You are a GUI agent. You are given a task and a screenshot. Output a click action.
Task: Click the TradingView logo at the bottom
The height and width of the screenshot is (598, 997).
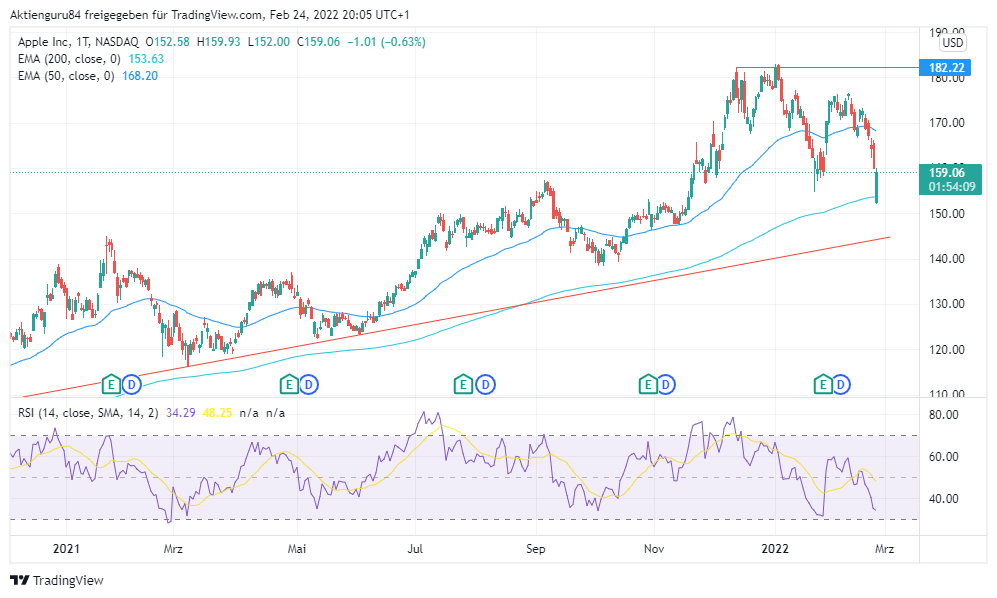coord(57,580)
